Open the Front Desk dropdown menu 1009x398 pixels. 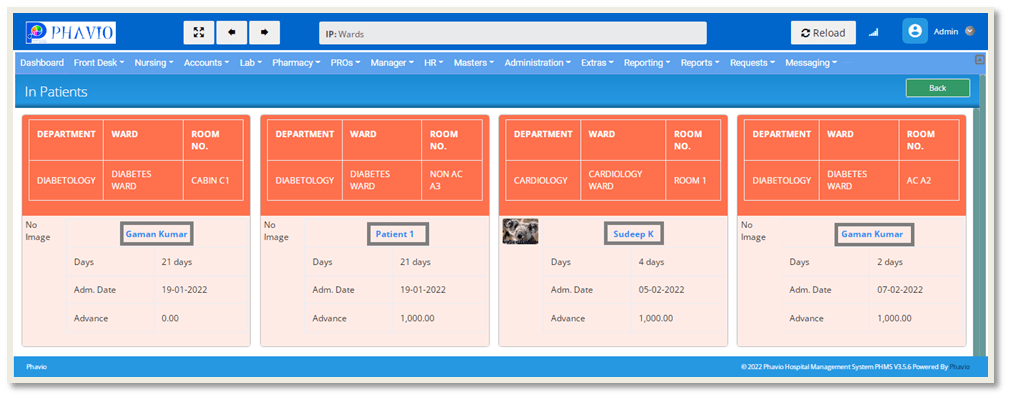[99, 62]
